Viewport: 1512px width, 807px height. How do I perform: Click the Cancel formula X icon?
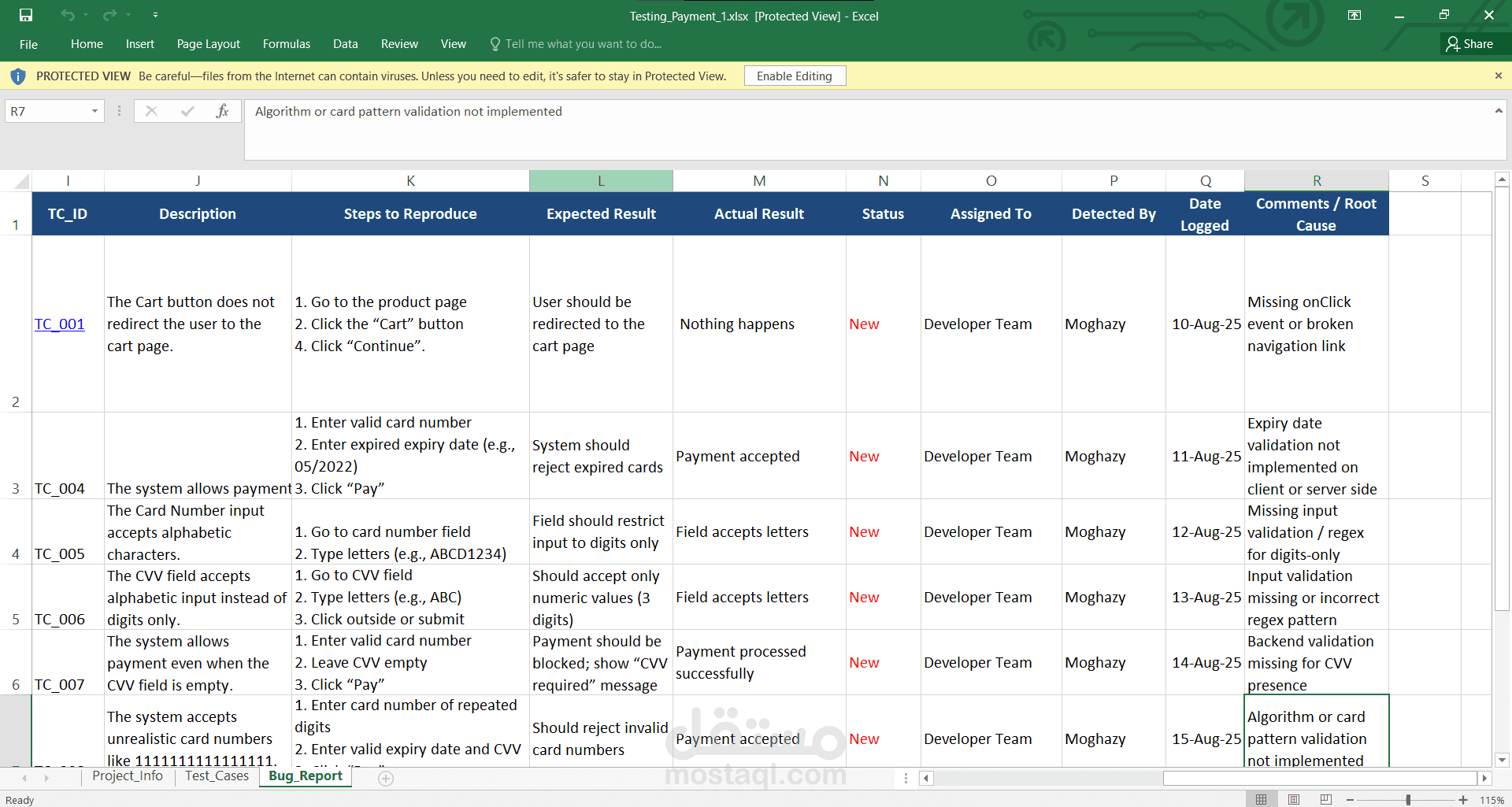152,111
